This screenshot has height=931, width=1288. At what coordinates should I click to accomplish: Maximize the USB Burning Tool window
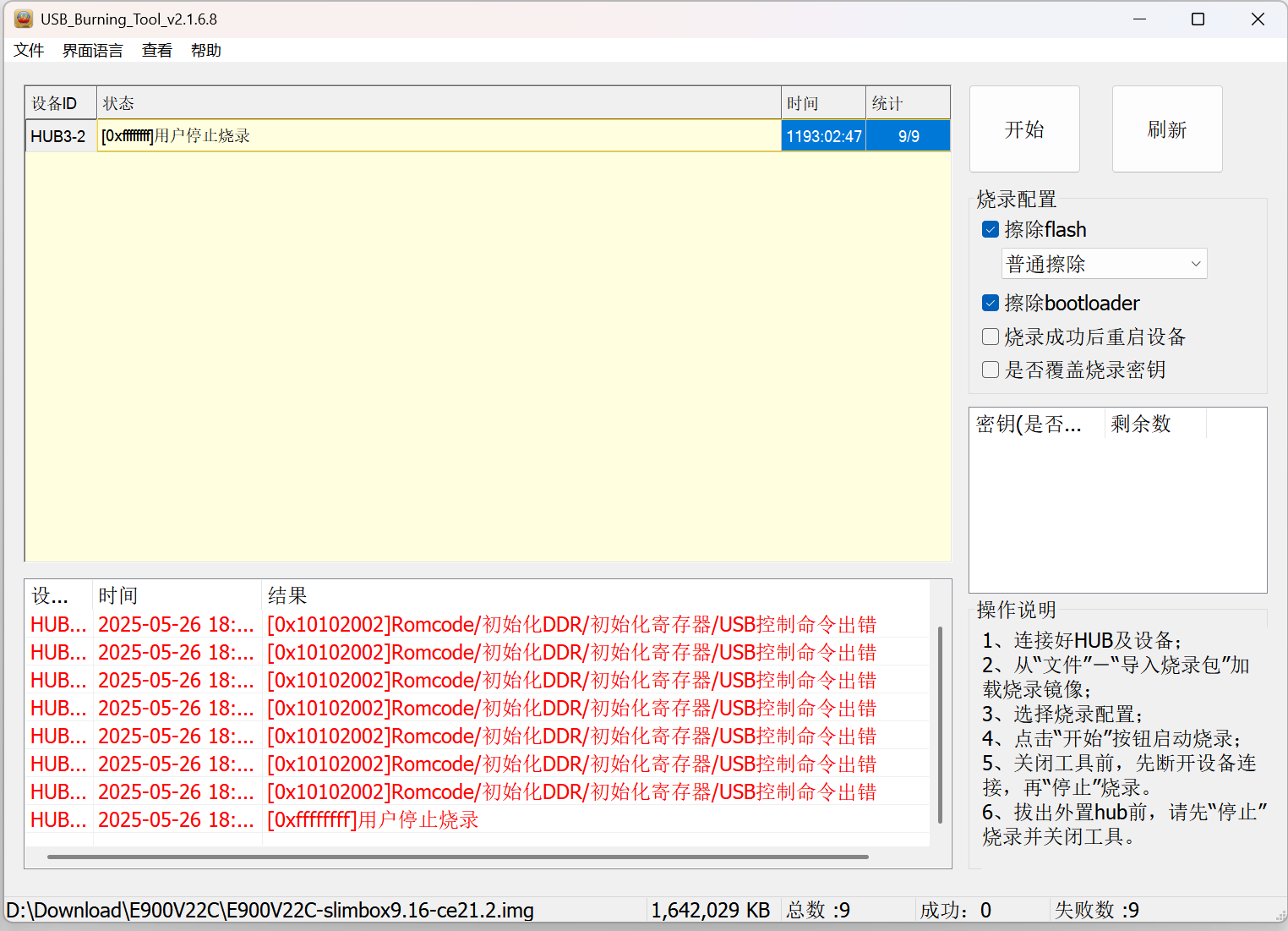click(x=1198, y=19)
